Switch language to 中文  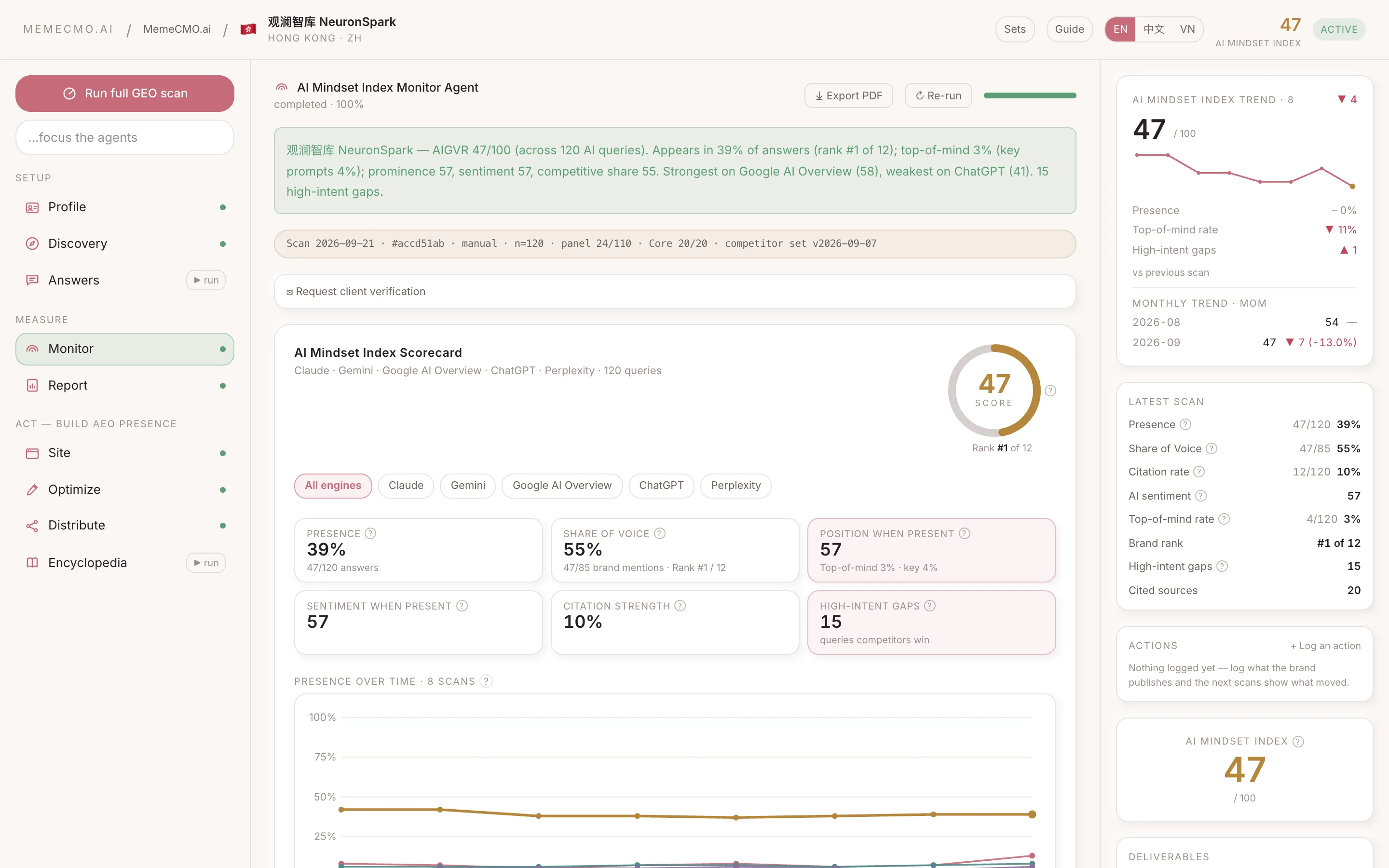coord(1154,29)
